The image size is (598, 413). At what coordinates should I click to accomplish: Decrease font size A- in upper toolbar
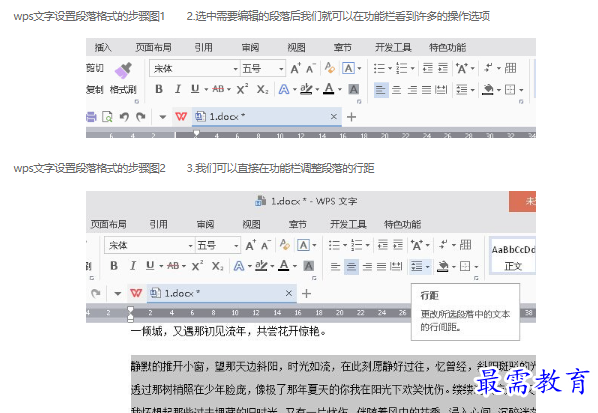(x=310, y=69)
